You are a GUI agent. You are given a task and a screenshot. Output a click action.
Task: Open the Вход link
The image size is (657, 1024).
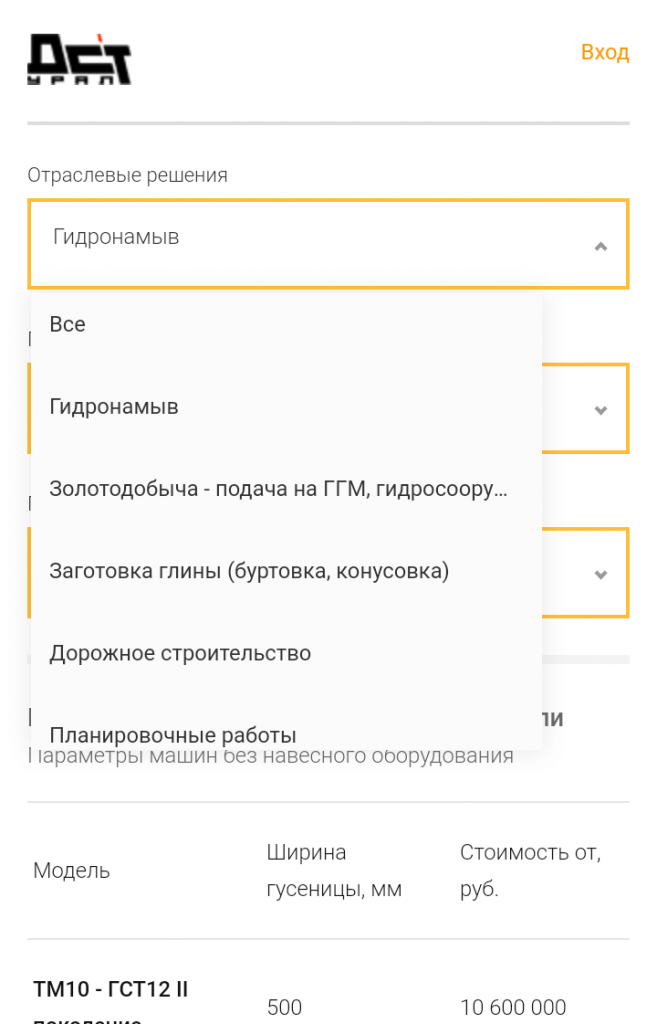tap(605, 52)
